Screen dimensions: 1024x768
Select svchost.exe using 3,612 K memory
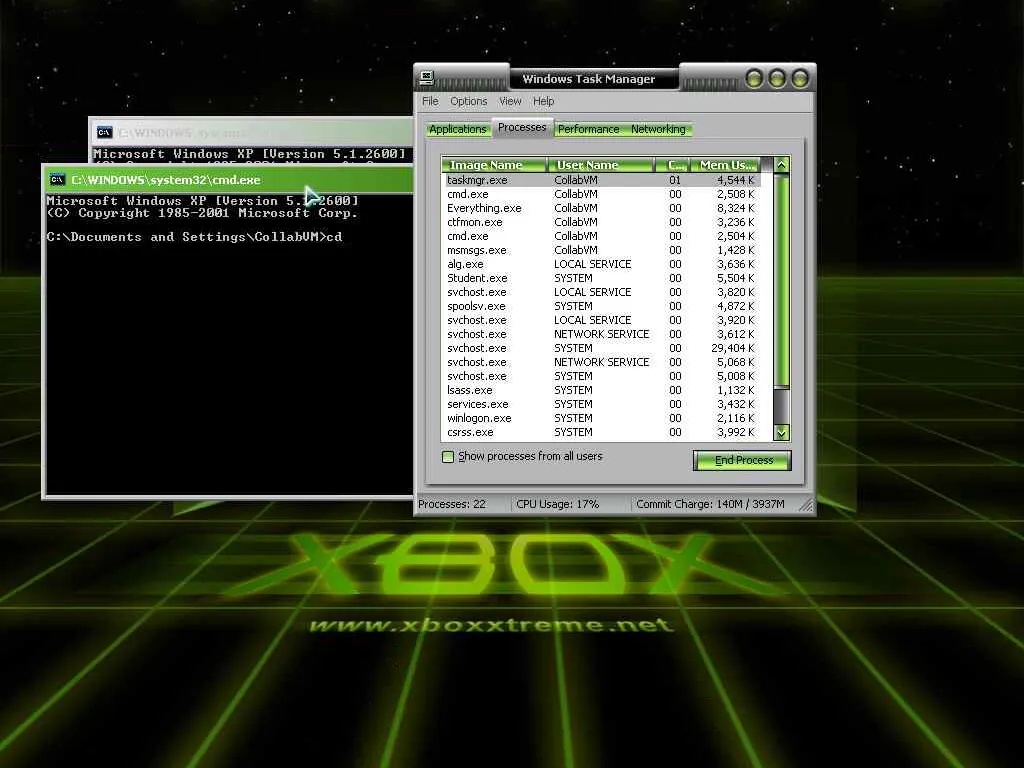601,334
